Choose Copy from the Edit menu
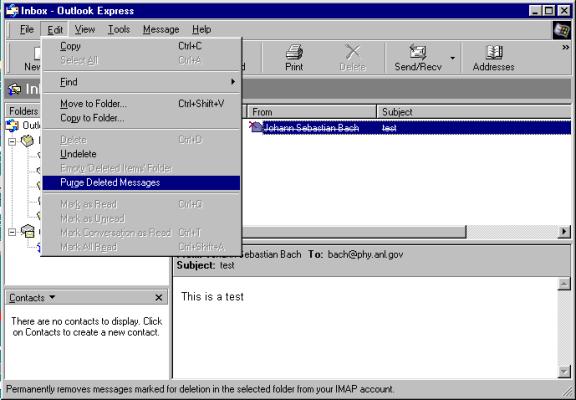 [x=141, y=46]
